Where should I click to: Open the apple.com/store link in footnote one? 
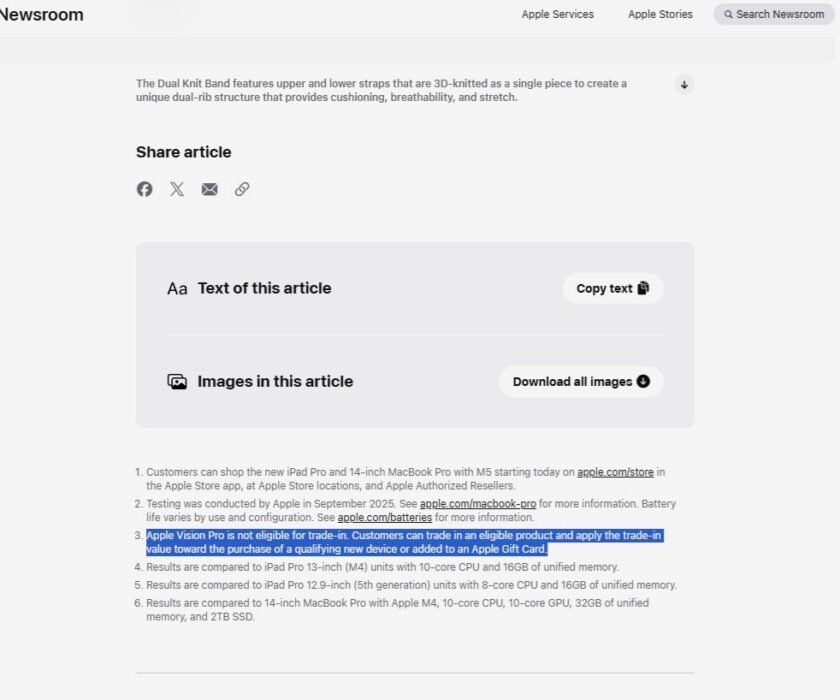[x=616, y=471]
